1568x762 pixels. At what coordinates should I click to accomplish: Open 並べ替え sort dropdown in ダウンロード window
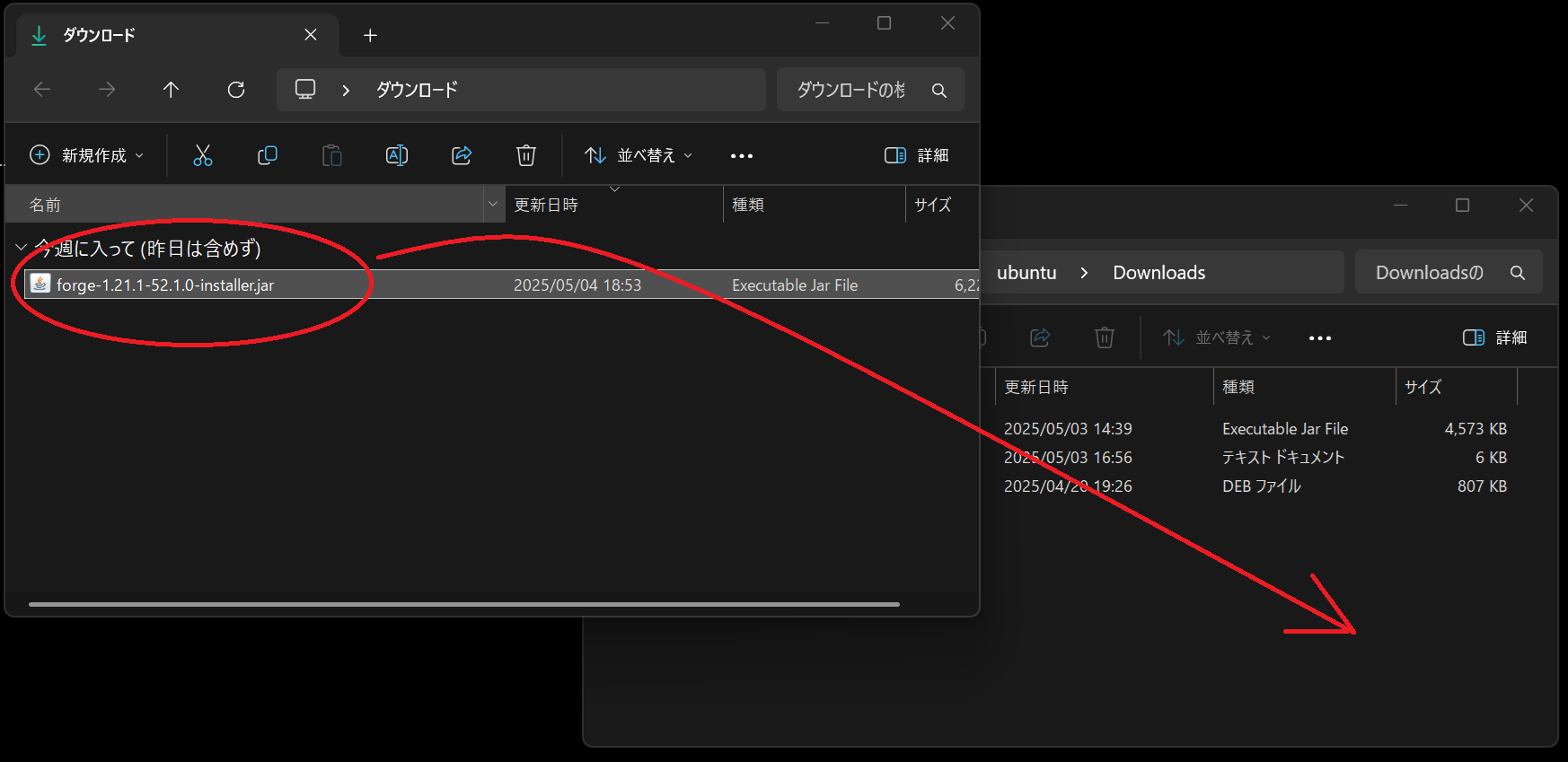(639, 155)
